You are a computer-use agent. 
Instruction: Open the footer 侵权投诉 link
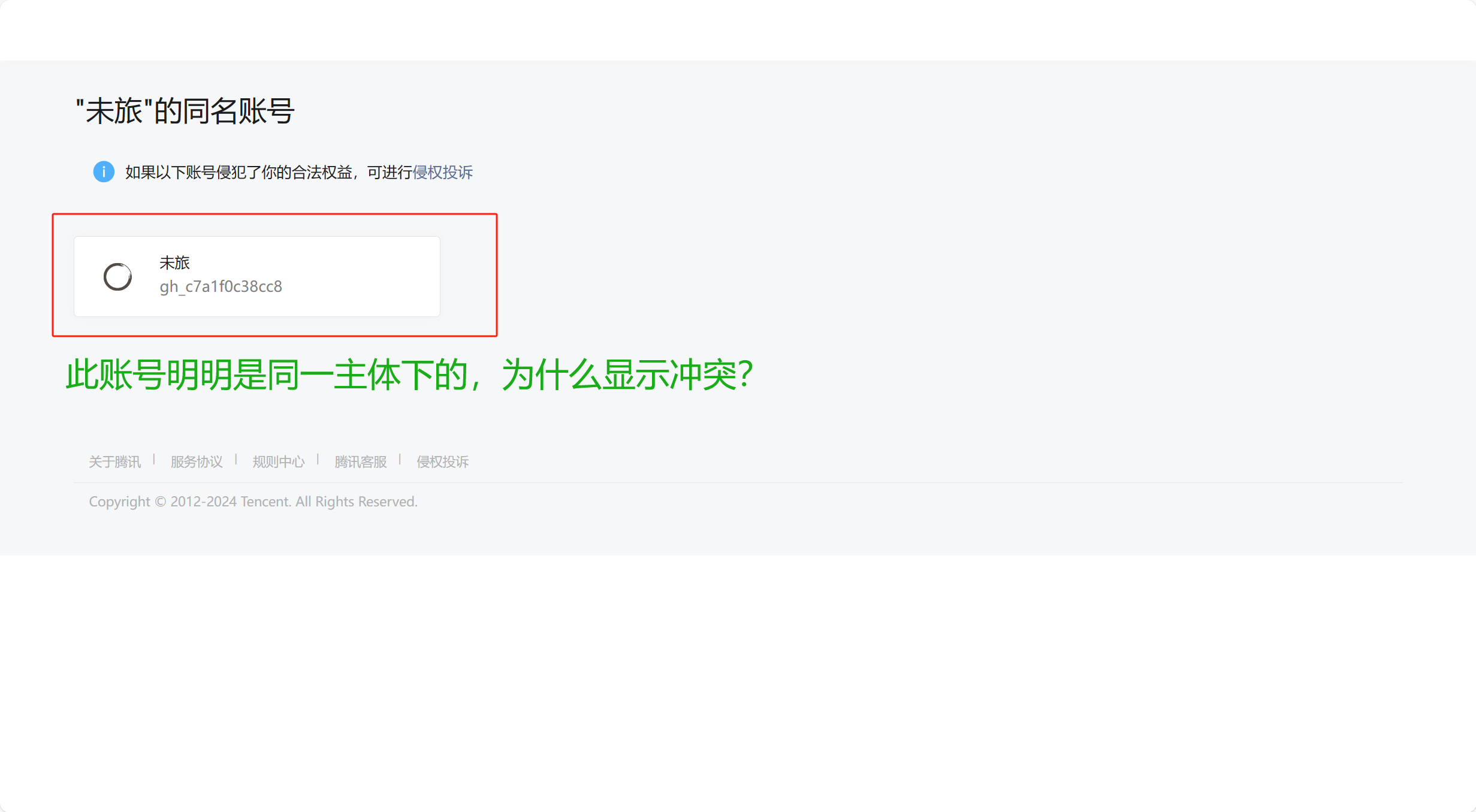point(443,461)
